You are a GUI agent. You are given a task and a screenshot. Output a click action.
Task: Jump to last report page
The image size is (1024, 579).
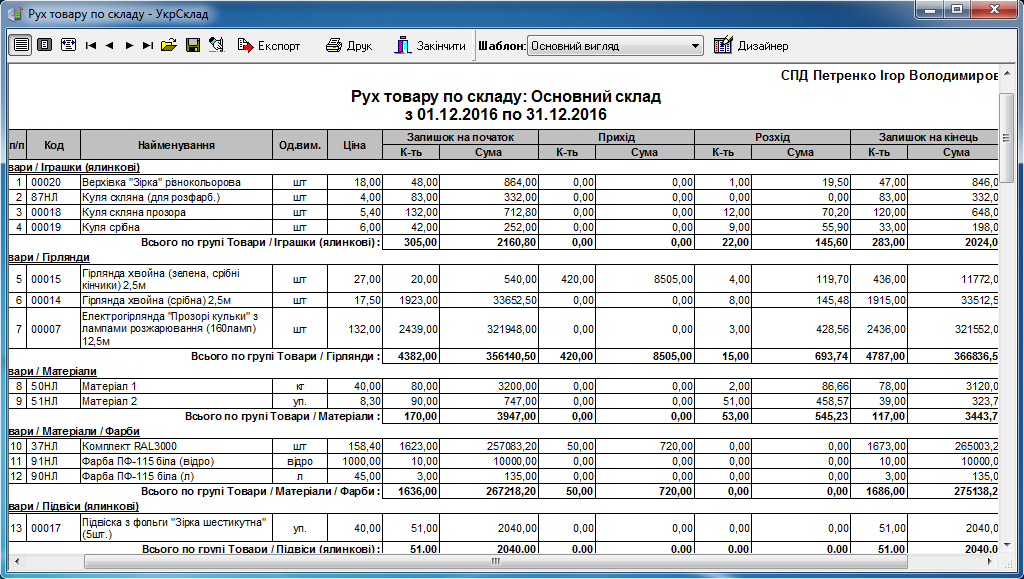[148, 46]
